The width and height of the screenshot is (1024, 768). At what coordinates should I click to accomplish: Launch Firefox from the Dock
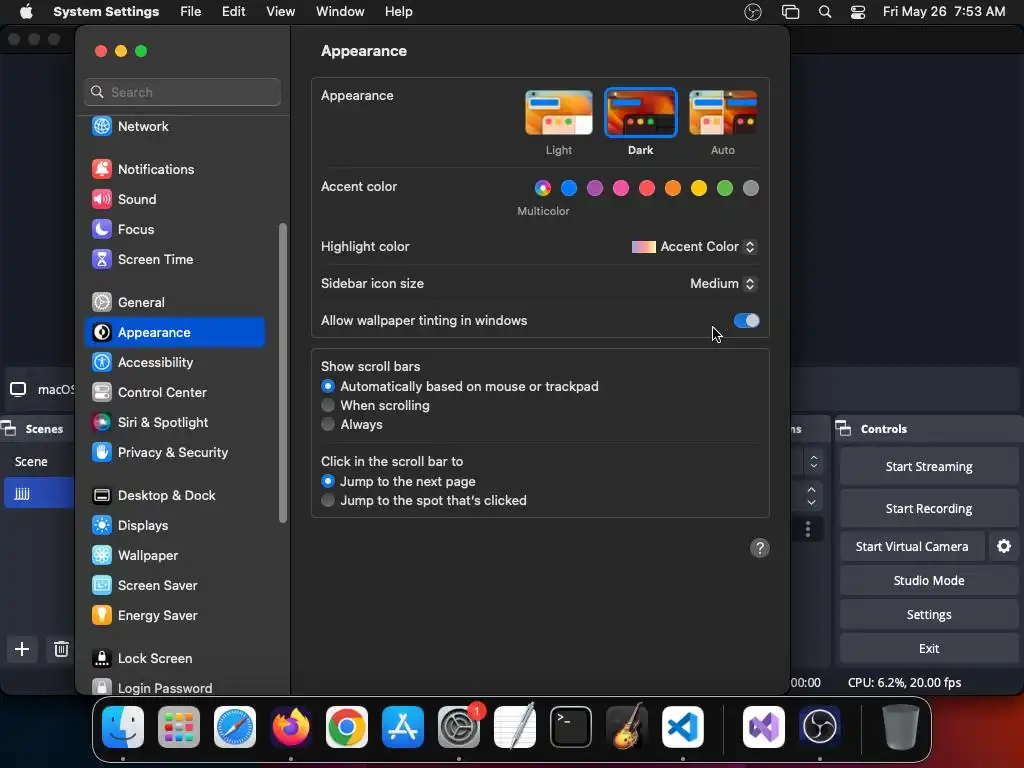tap(291, 727)
